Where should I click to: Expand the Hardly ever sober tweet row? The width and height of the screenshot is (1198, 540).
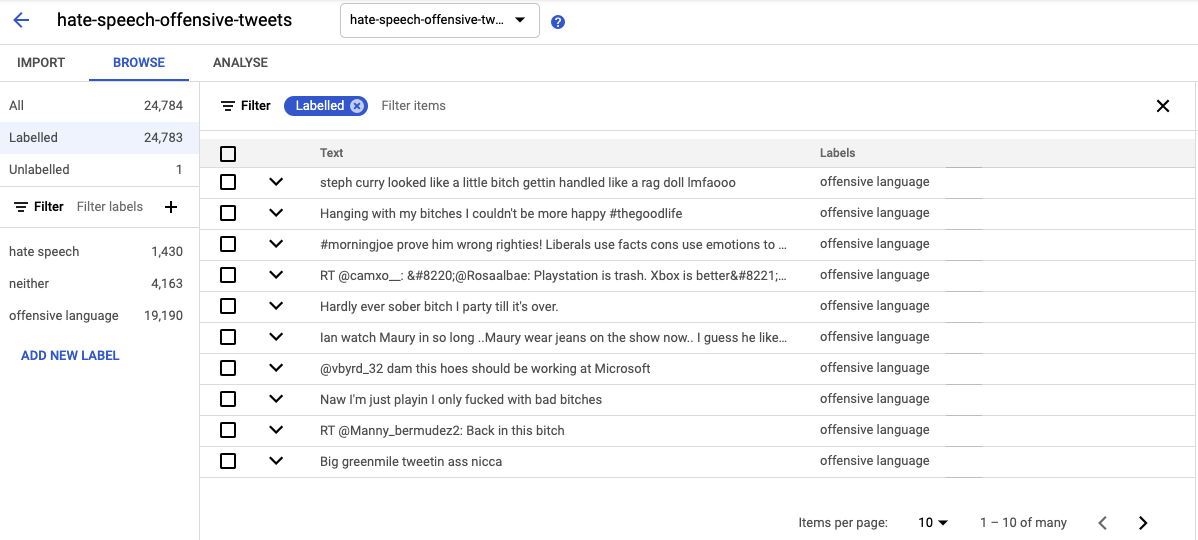point(276,306)
